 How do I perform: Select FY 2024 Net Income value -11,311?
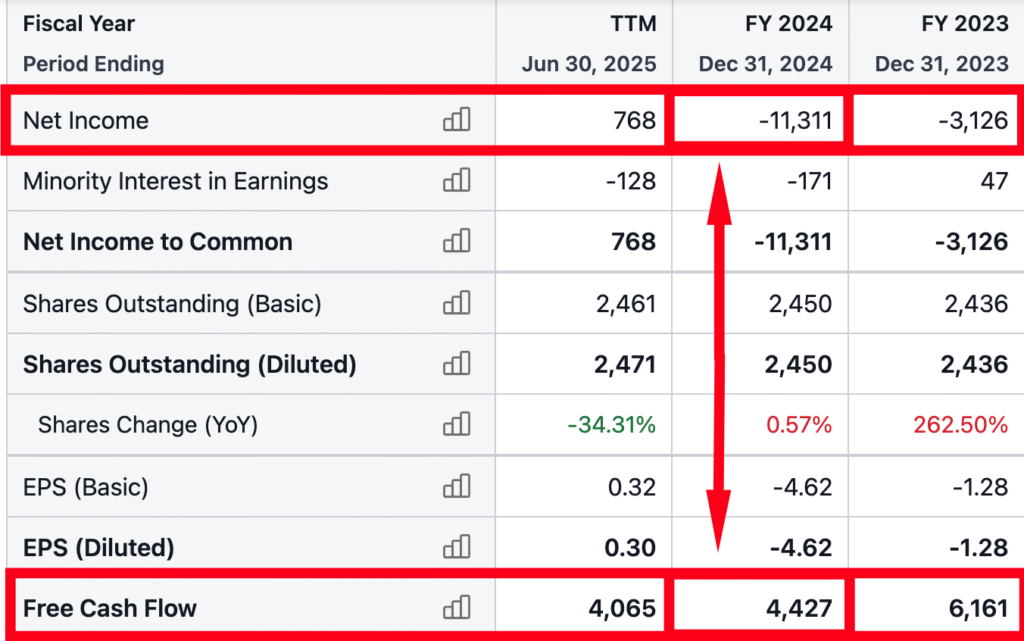pyautogui.click(x=794, y=120)
